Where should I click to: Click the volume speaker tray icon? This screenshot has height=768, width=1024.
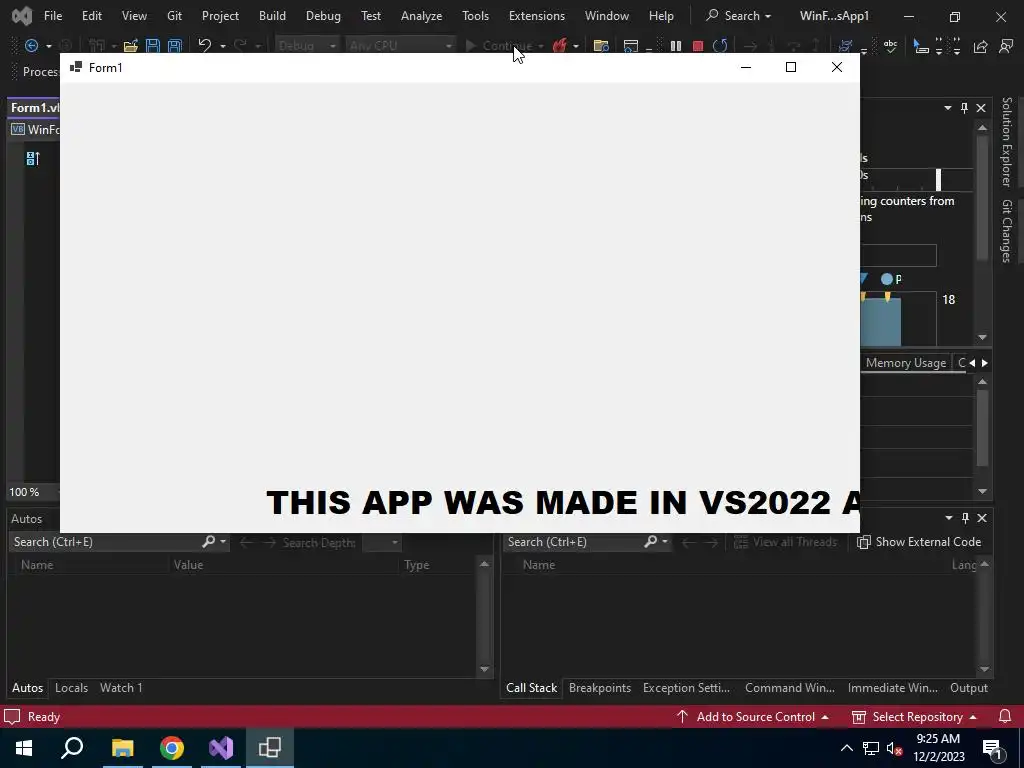click(x=893, y=748)
